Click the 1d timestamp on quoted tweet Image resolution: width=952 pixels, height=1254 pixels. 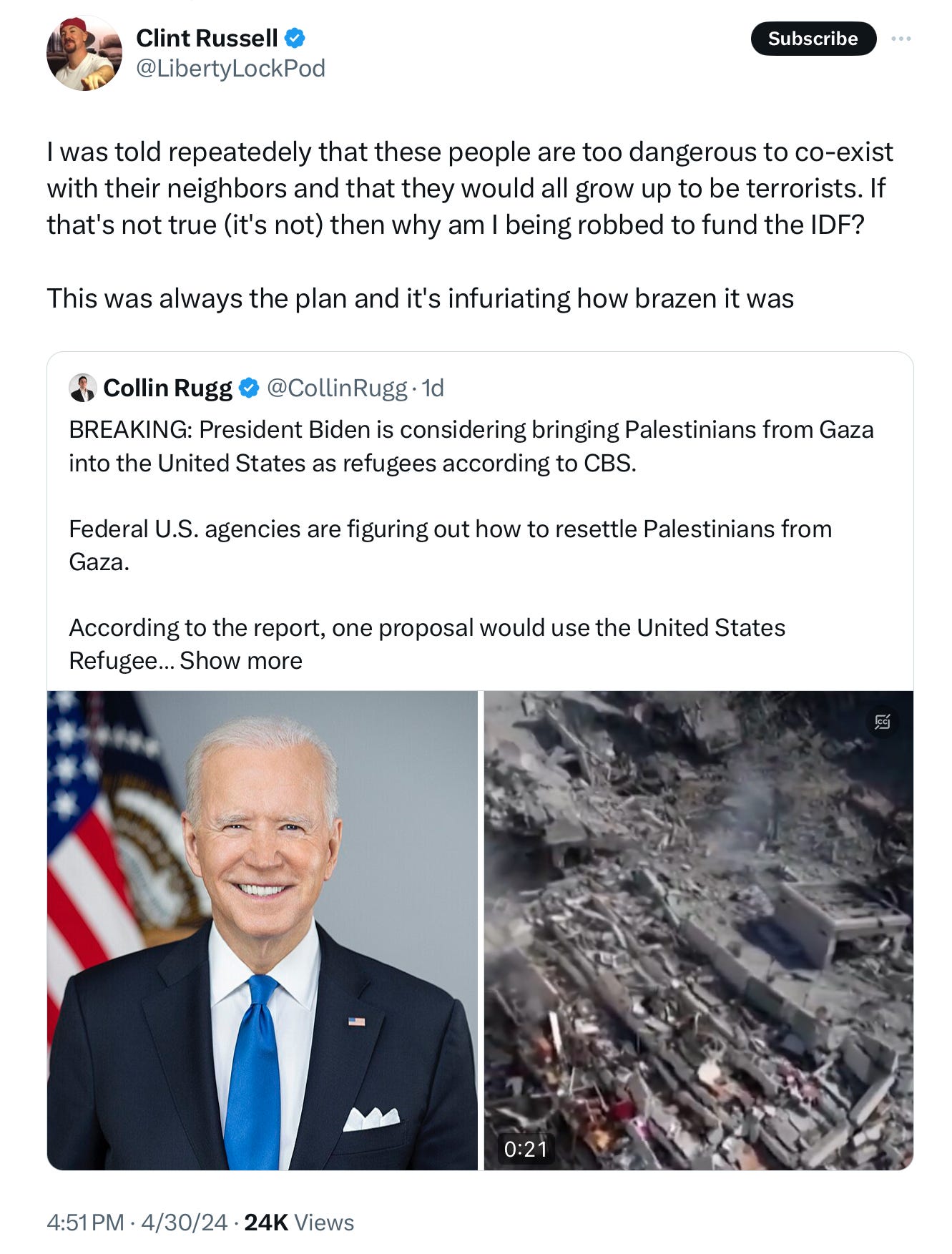coord(433,388)
